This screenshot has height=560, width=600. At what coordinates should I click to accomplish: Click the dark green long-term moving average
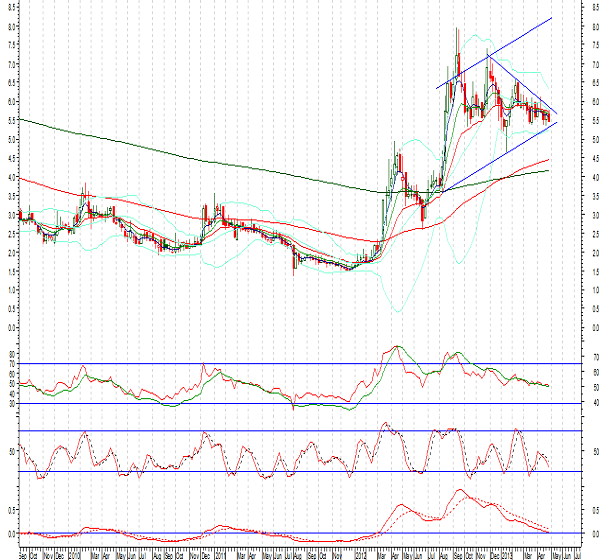[200, 160]
